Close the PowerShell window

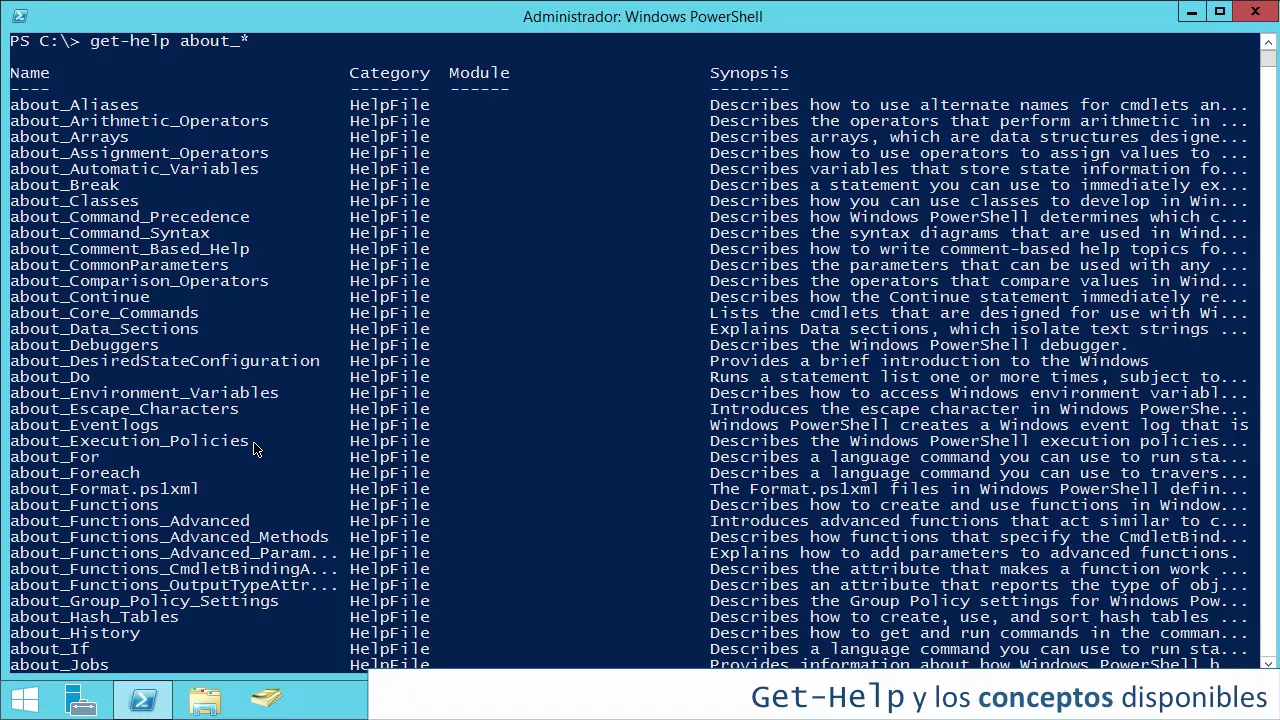1256,12
